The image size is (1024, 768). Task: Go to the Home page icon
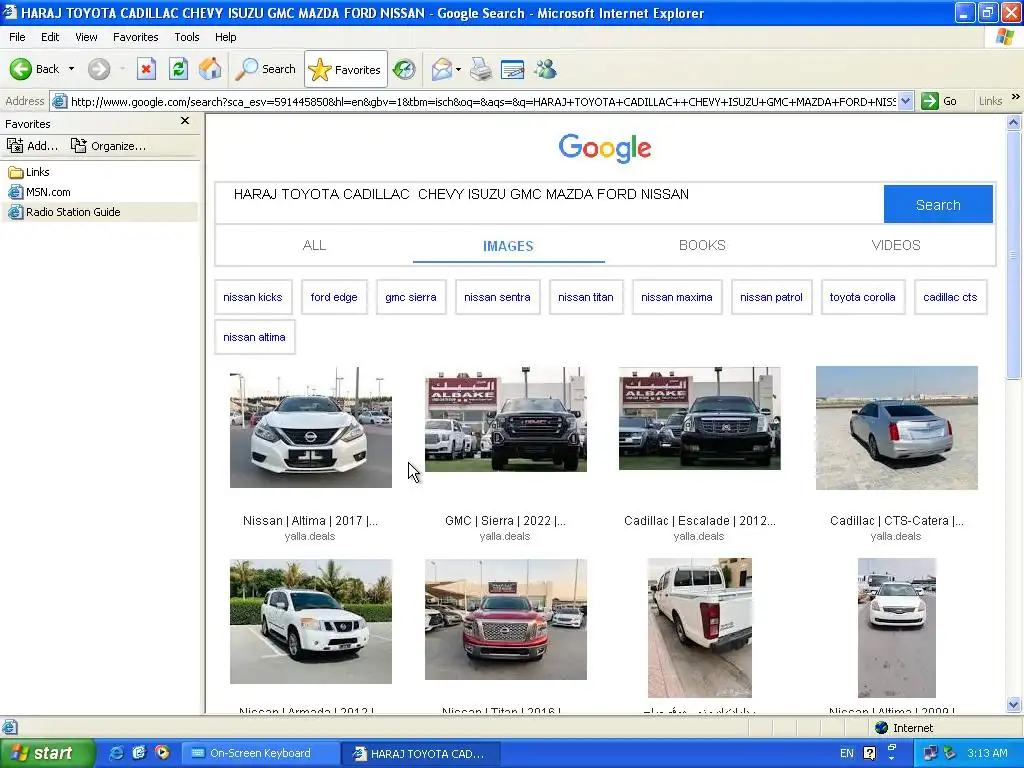(x=210, y=69)
